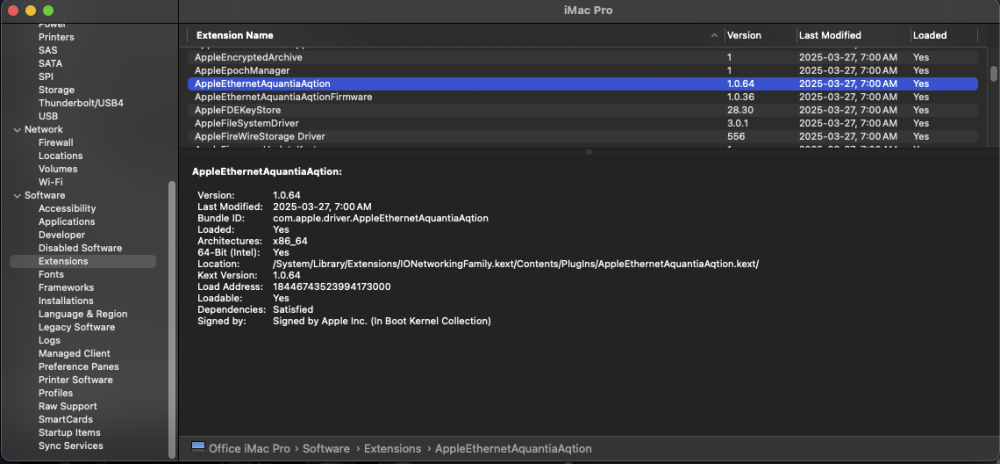
Task: Collapse the Network section in sidebar
Action: click(x=17, y=129)
